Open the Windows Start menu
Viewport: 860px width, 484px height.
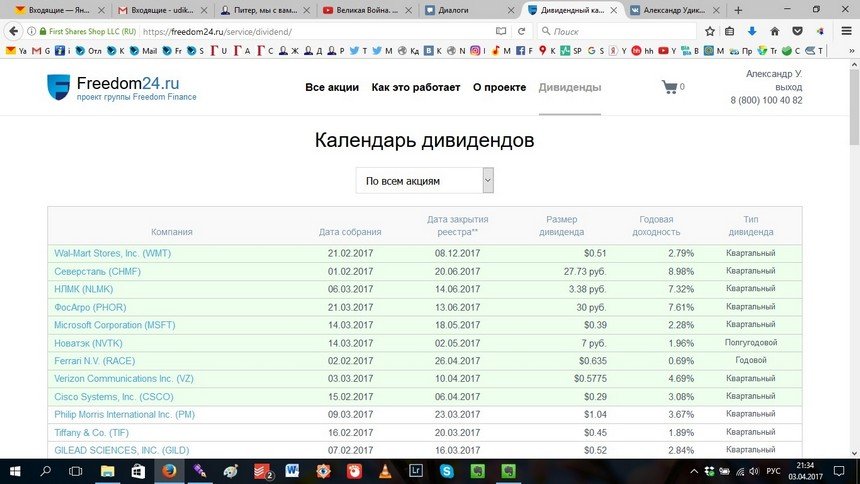coord(15,471)
